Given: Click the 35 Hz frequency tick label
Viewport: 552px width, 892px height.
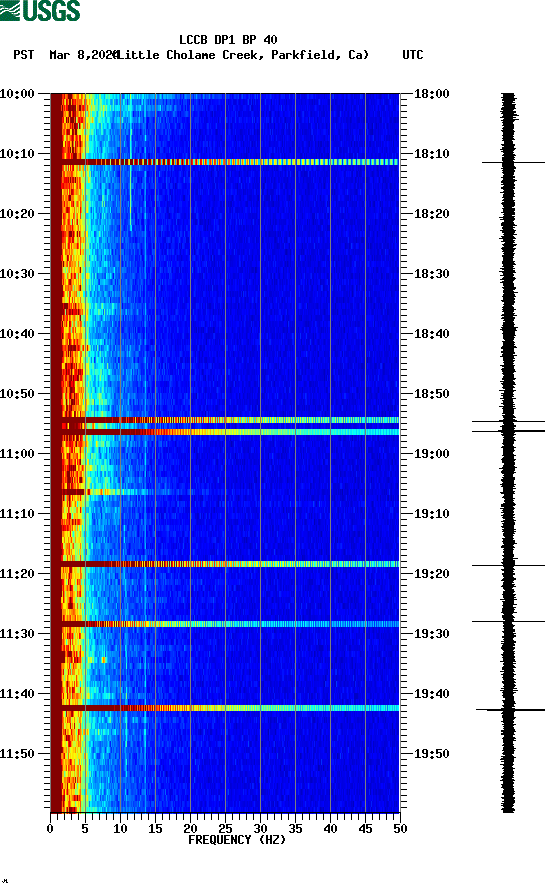Looking at the screenshot, I should 295,829.
